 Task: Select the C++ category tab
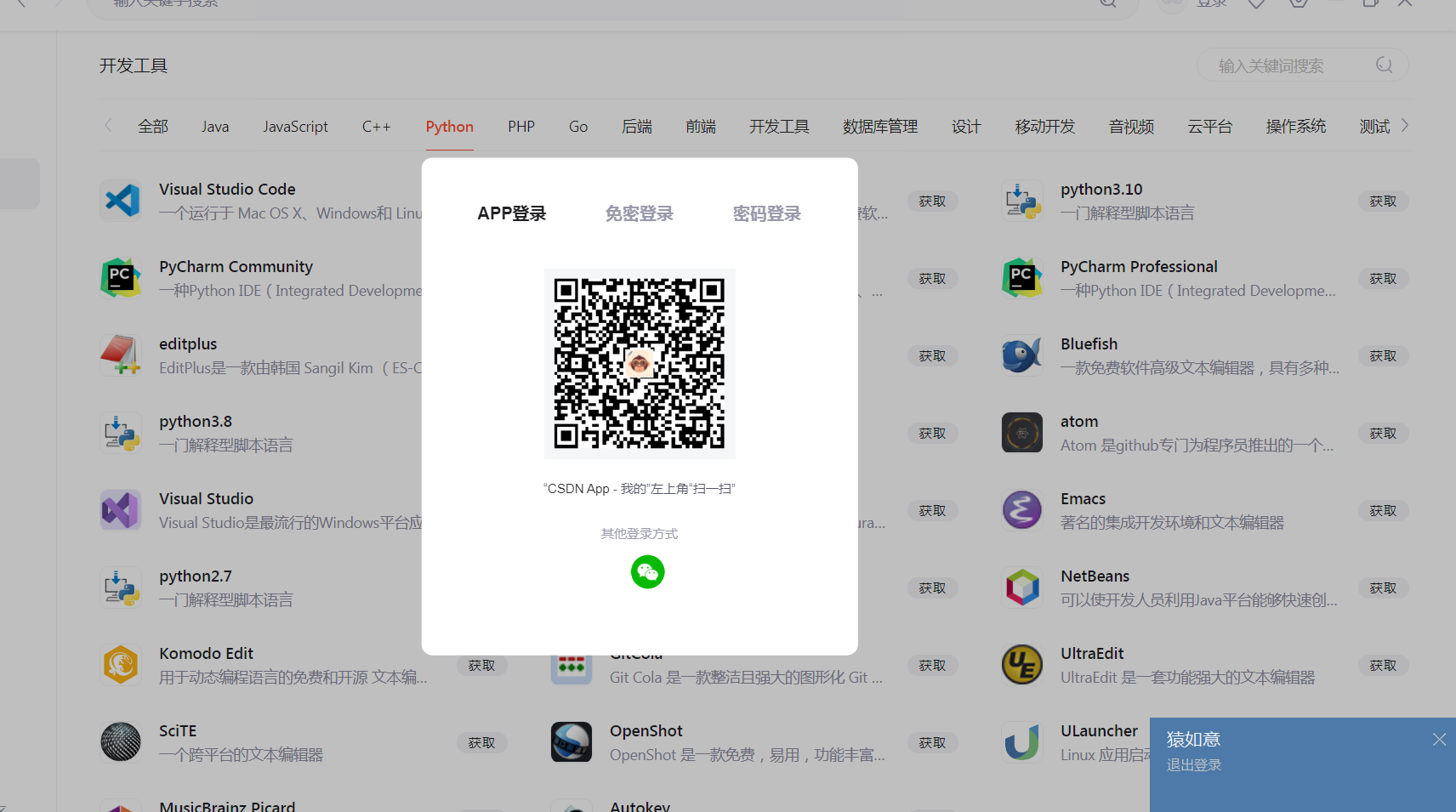(377, 127)
